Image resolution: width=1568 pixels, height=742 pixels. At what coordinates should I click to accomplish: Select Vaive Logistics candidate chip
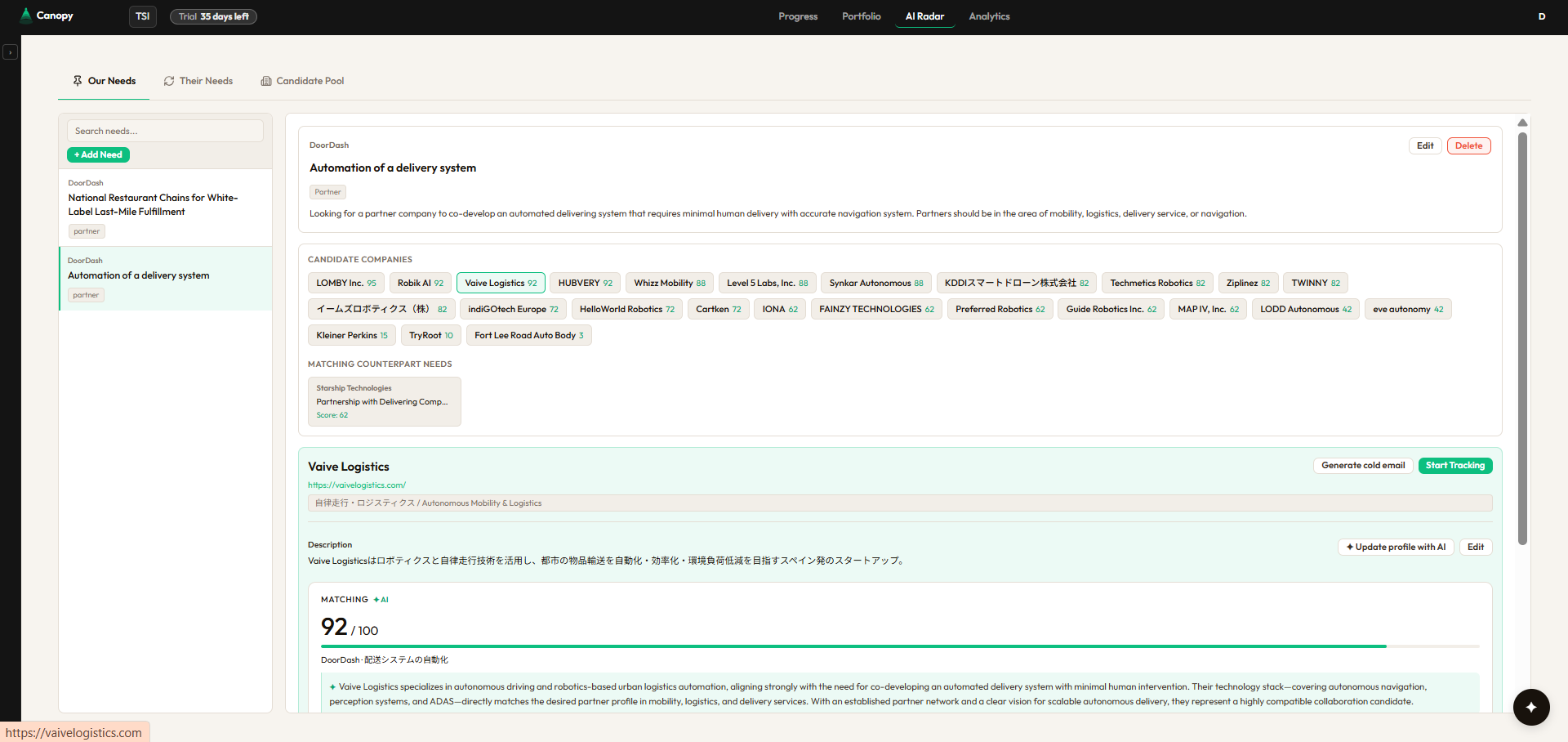pos(501,283)
